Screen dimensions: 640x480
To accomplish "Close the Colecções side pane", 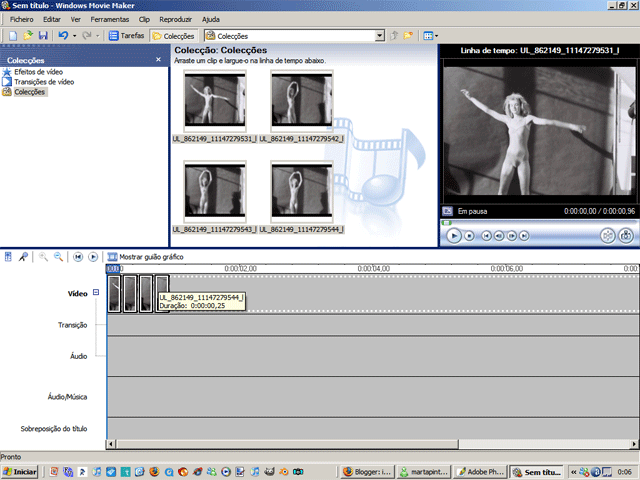I will click(x=158, y=60).
